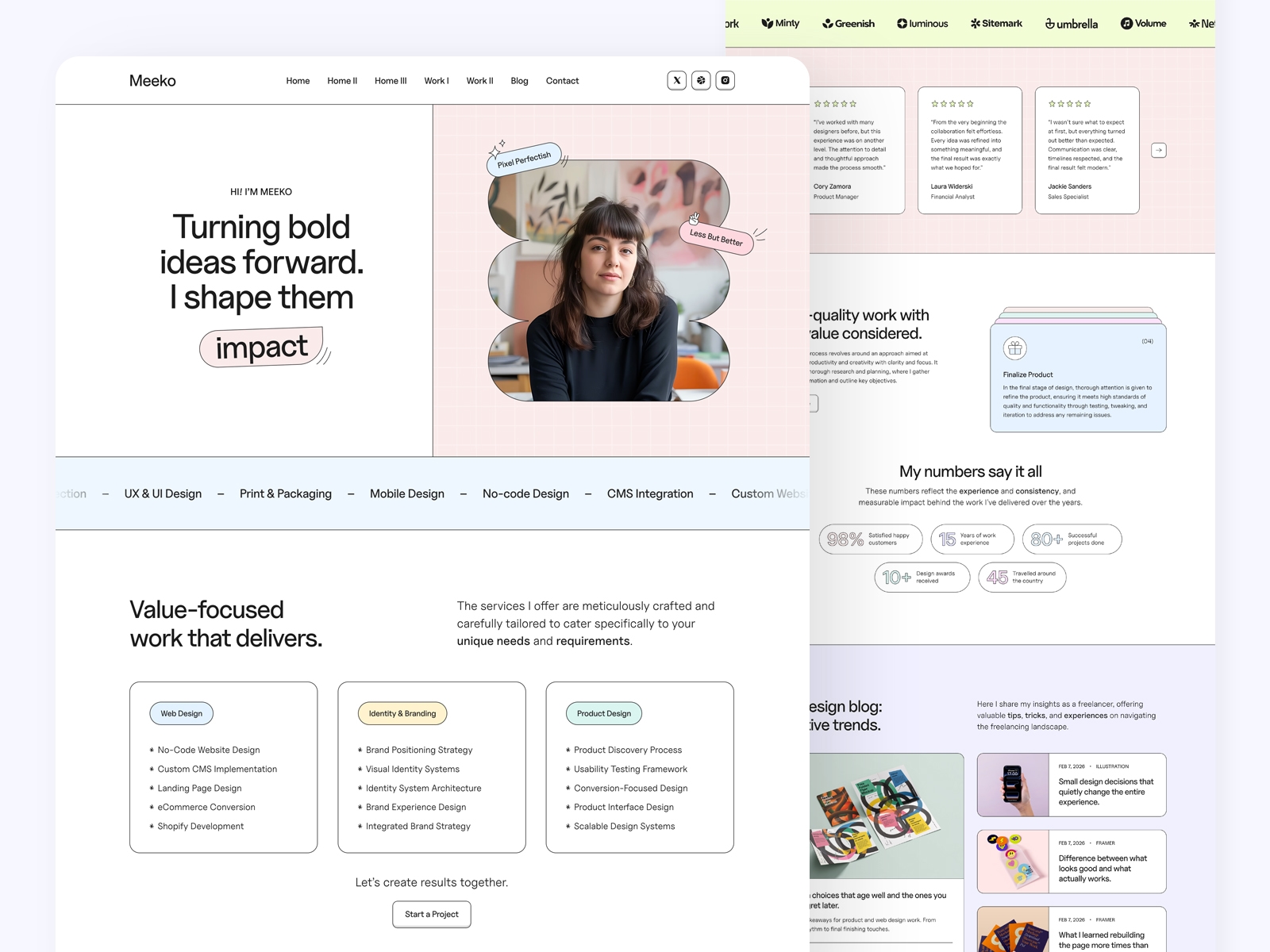Click the '10+ Design awards received' stat pill
The image size is (1270, 952).
[x=922, y=578]
